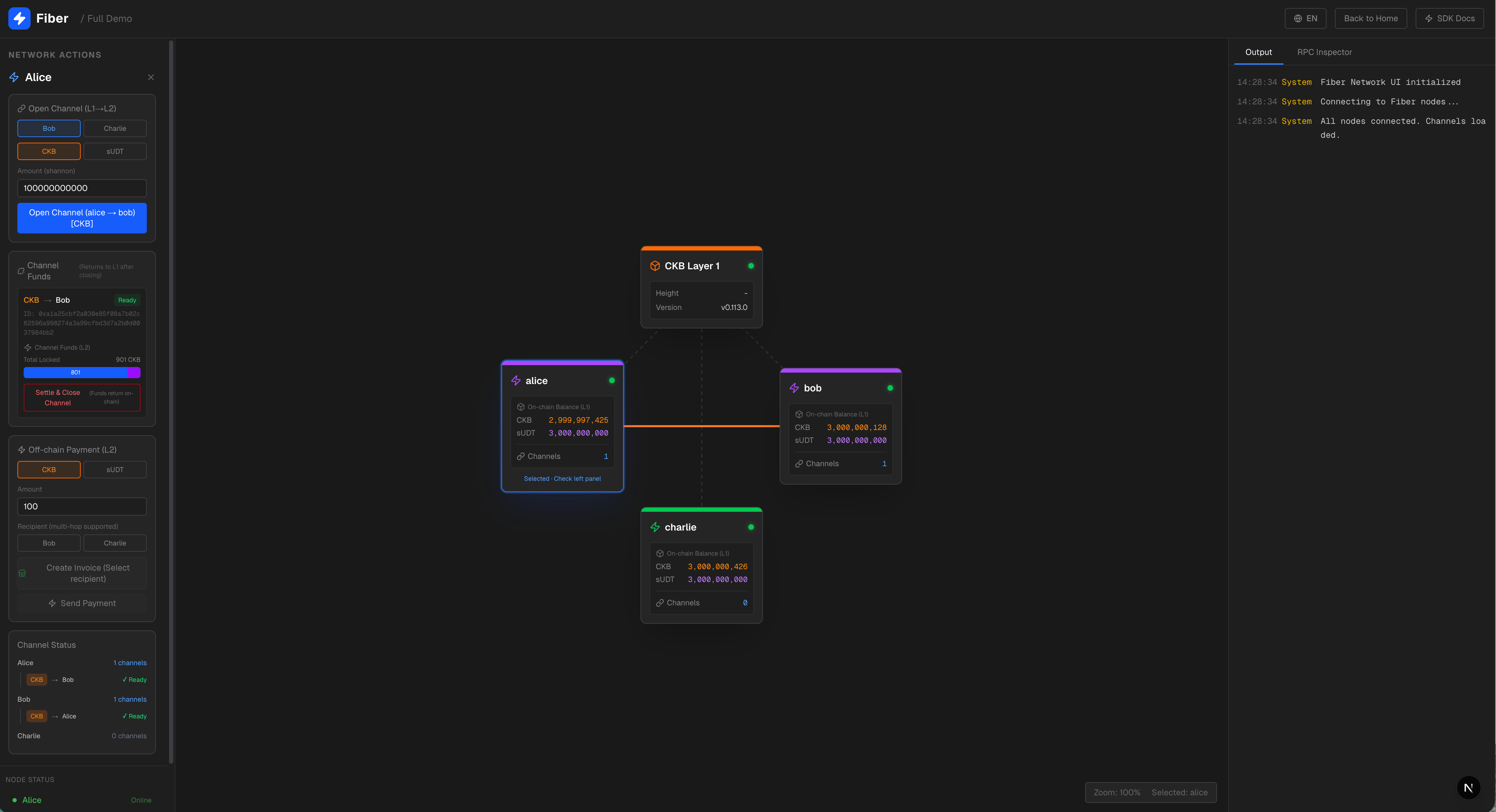Click the Amount (shannon) input field

(82, 188)
